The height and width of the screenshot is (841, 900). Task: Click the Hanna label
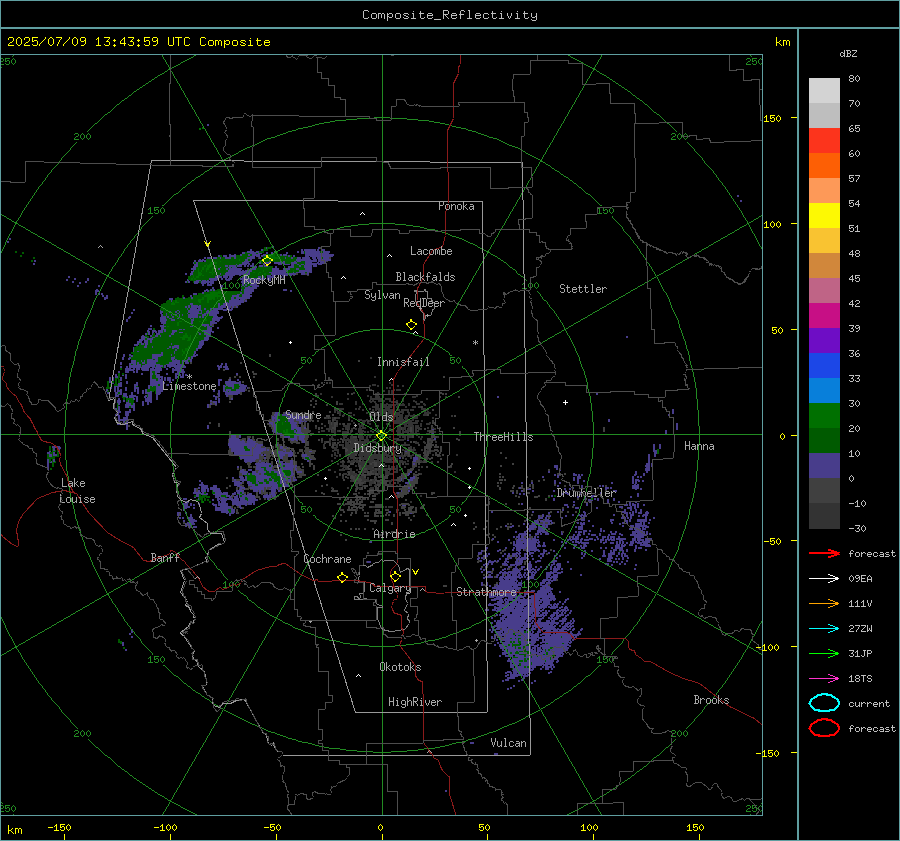click(699, 446)
